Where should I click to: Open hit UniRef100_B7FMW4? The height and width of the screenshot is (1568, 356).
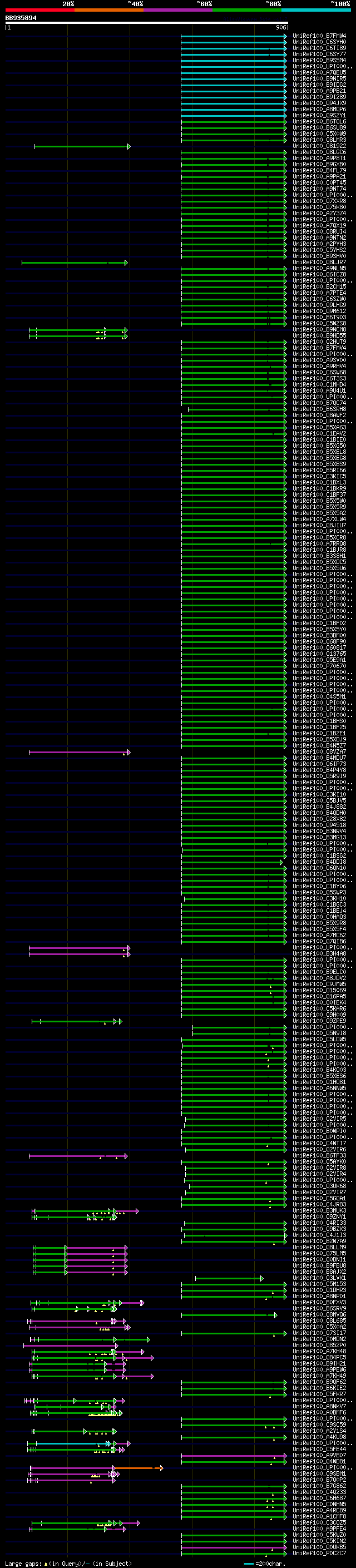319,36
